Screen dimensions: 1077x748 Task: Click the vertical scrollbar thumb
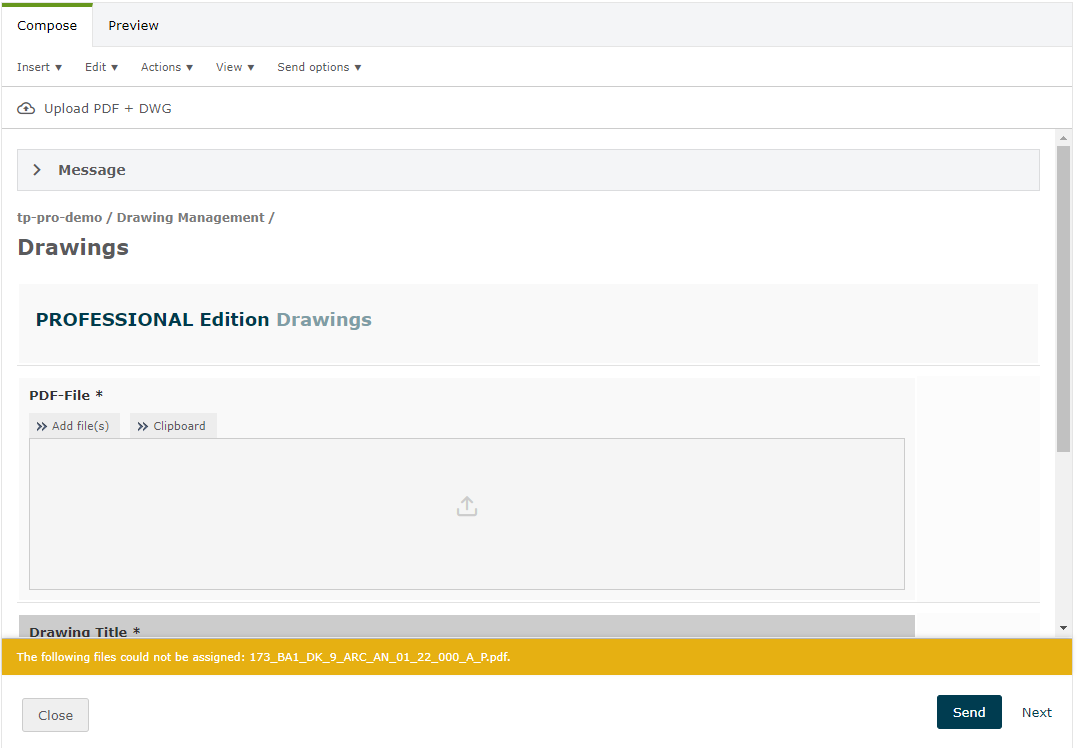tap(1063, 300)
